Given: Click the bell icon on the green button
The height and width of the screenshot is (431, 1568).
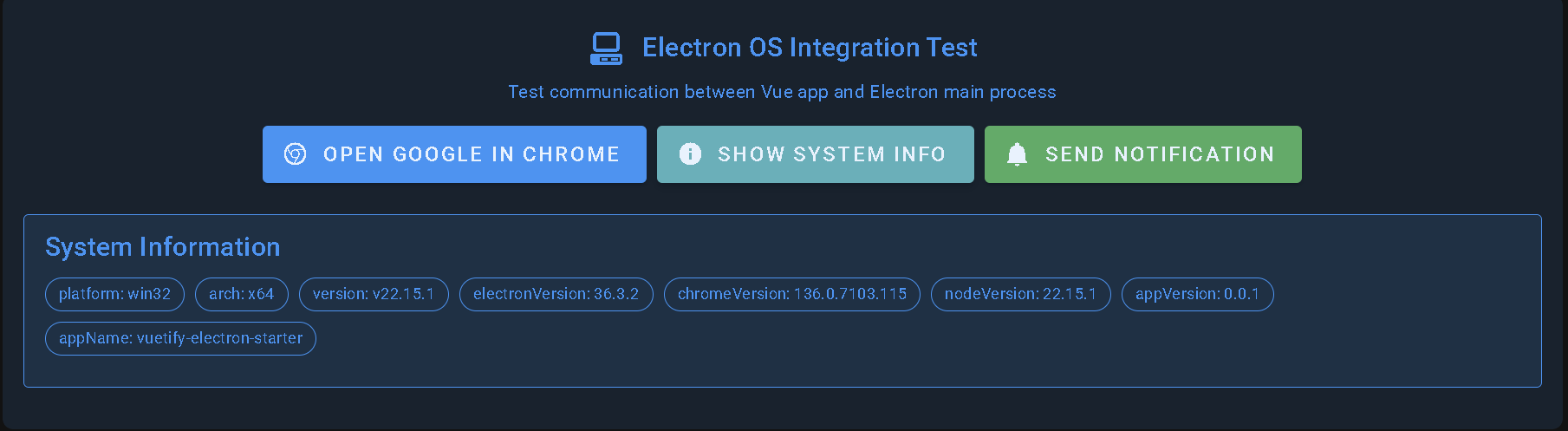Looking at the screenshot, I should pos(1017,154).
